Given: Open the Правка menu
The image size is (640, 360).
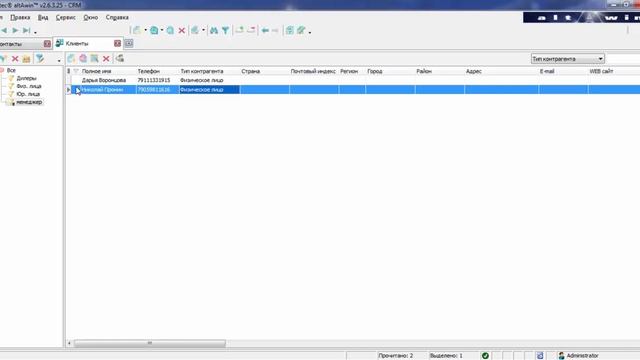Looking at the screenshot, I should tap(20, 18).
